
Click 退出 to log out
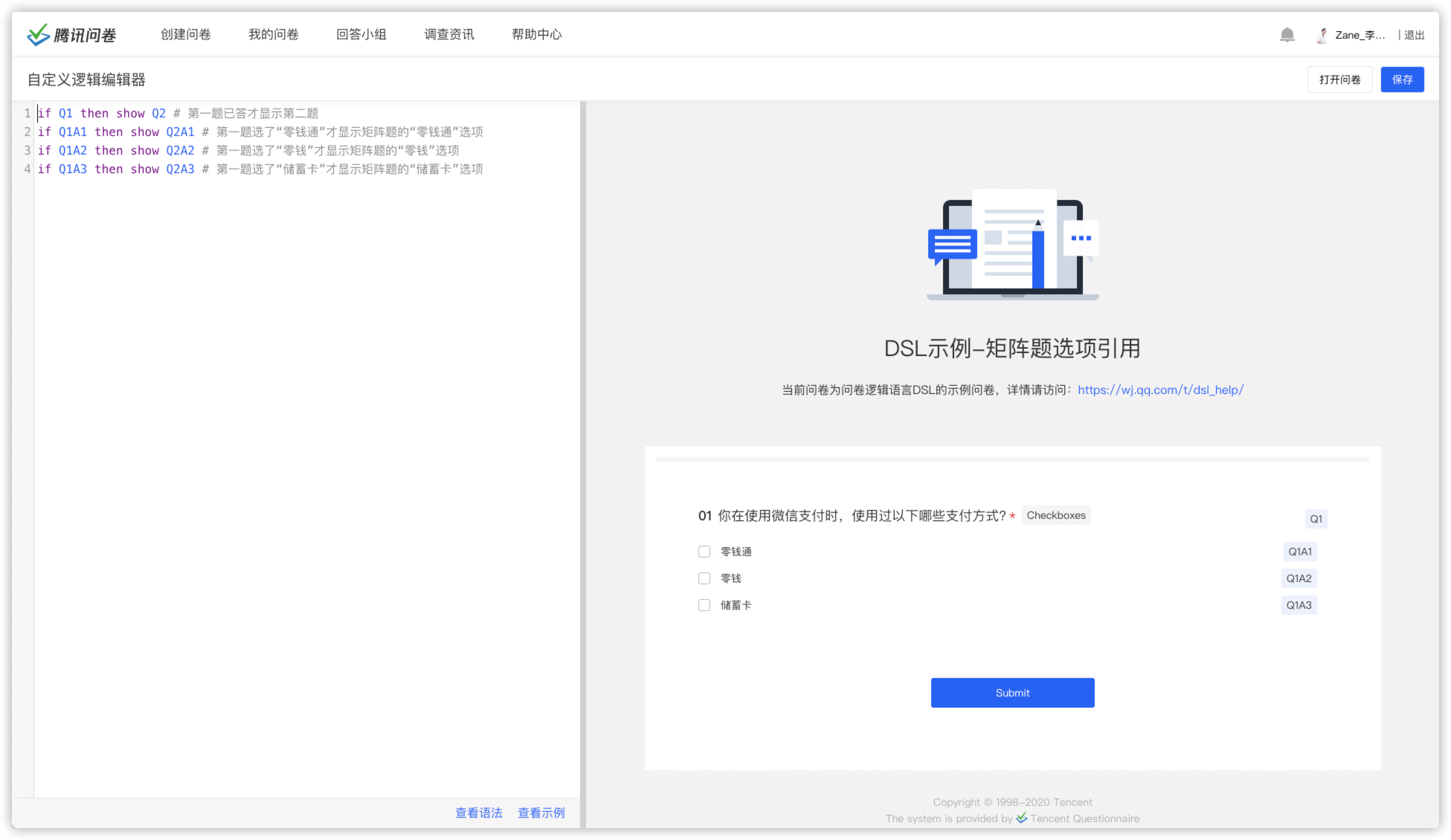click(x=1414, y=35)
